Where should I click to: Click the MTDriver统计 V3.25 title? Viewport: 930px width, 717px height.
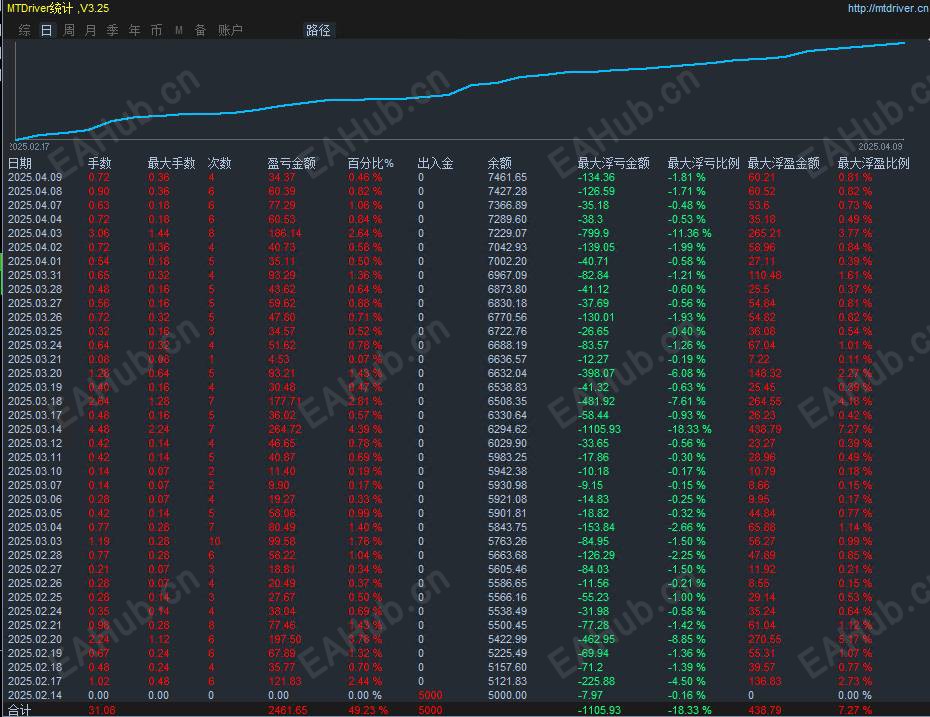point(58,8)
